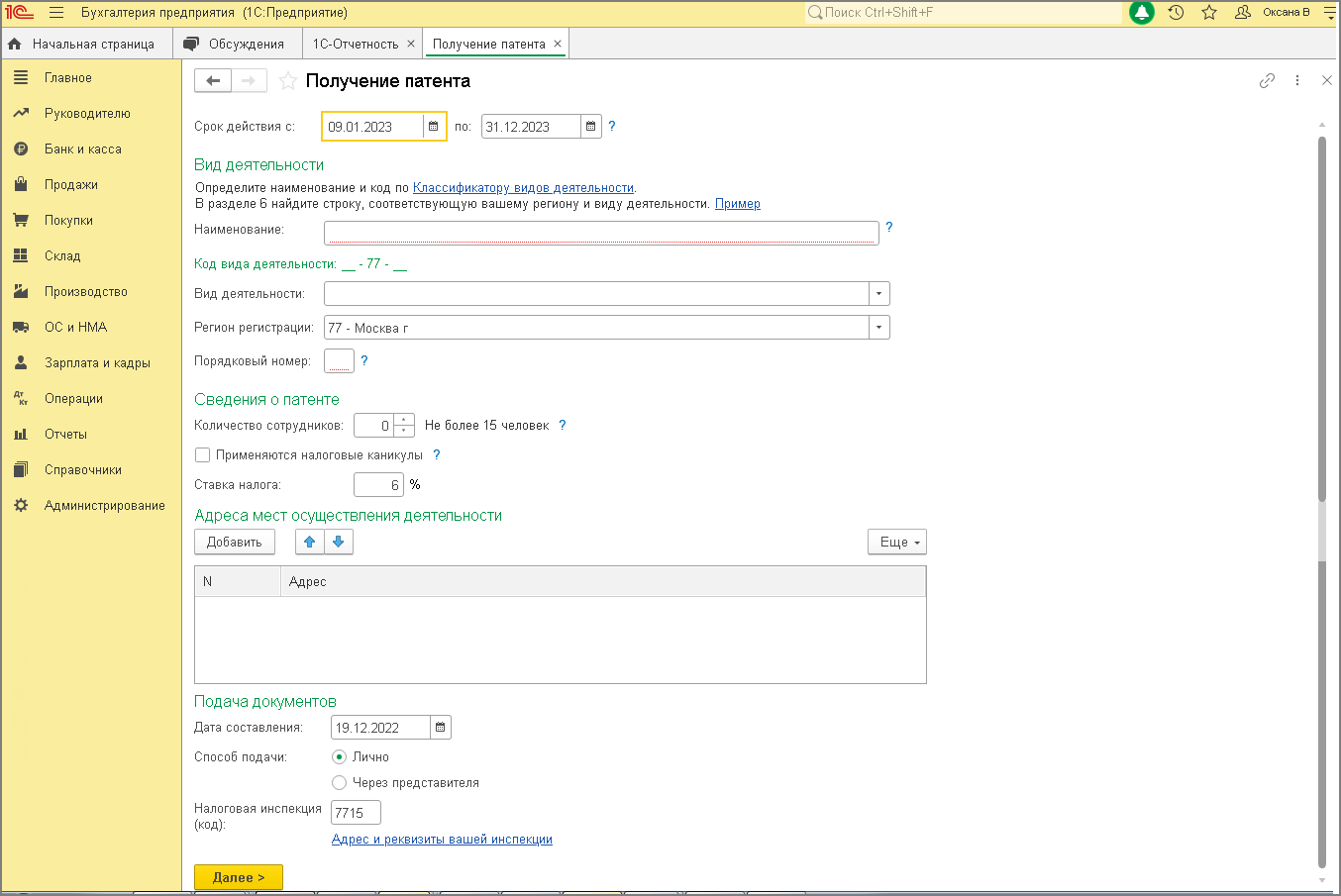Viewport: 1341px width, 896px height.
Task: Go back with left arrow button
Action: (x=213, y=81)
